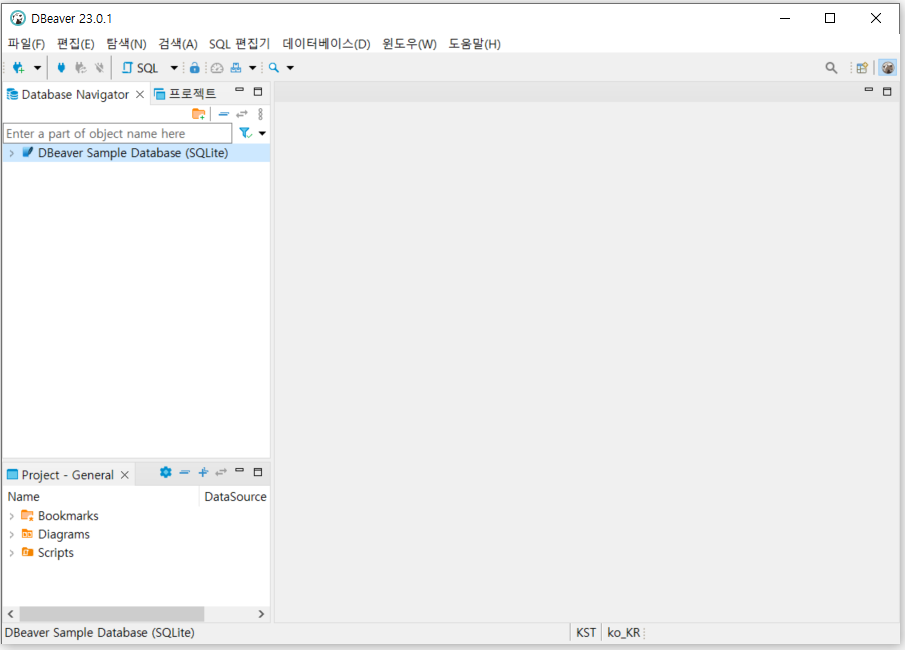This screenshot has width=905, height=650.
Task: Expand the DBeaver Sample Database node
Action: (x=12, y=153)
